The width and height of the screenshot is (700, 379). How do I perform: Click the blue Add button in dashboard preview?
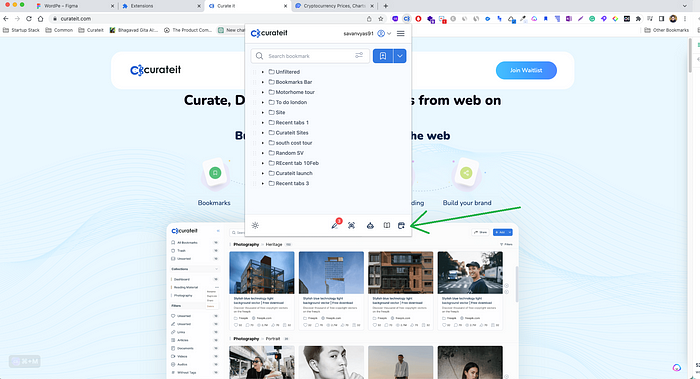[503, 232]
